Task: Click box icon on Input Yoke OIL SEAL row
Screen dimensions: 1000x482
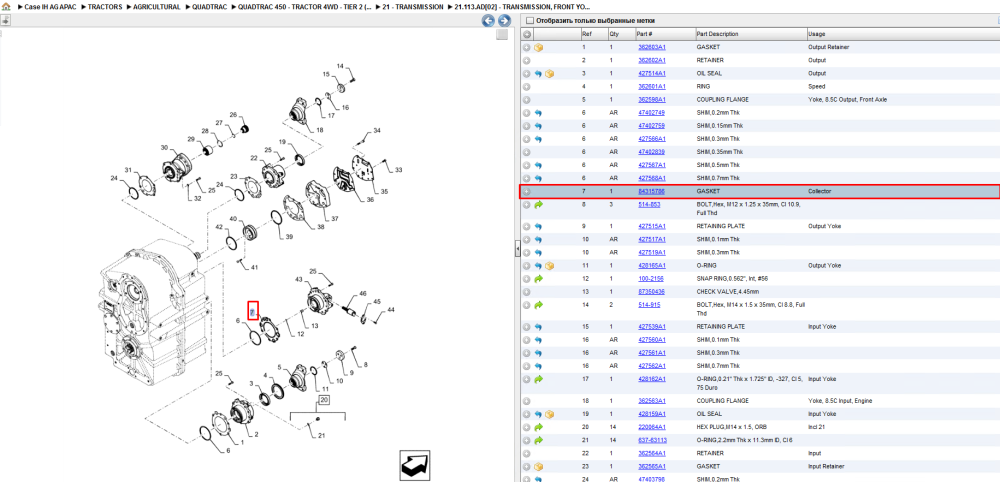Action: point(549,414)
